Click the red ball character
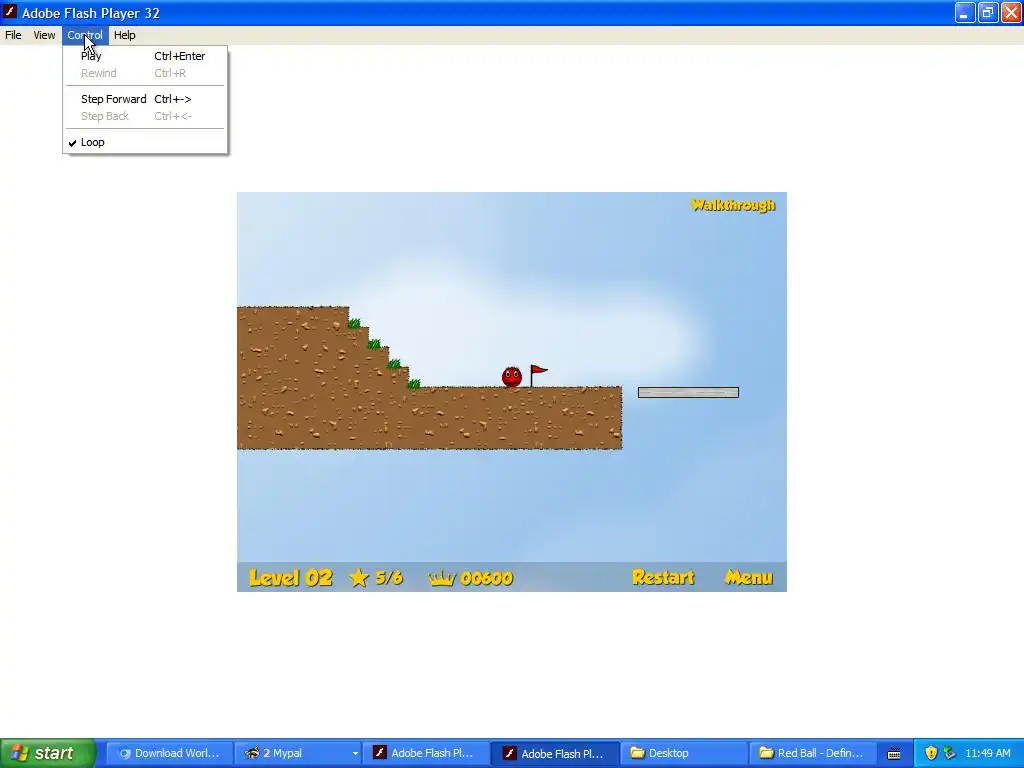 [512, 377]
